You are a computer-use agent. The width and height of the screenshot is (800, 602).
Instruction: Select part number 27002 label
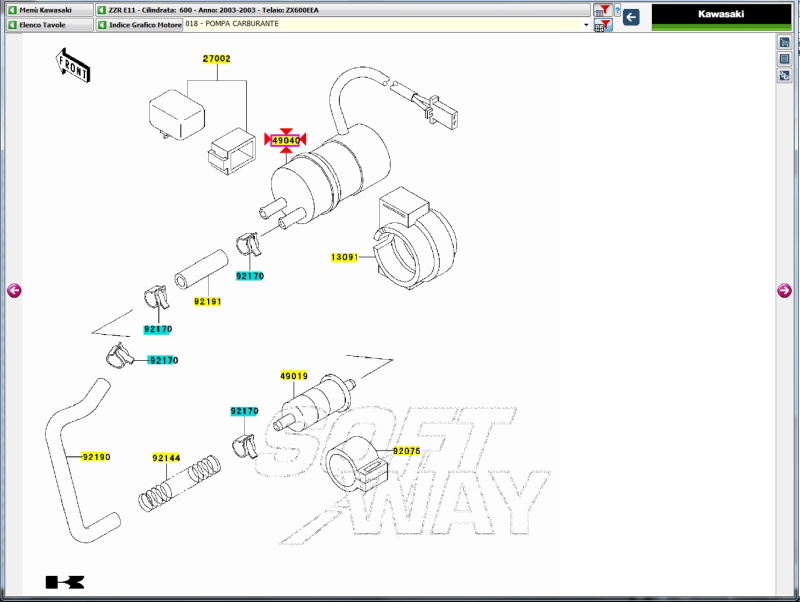(216, 59)
